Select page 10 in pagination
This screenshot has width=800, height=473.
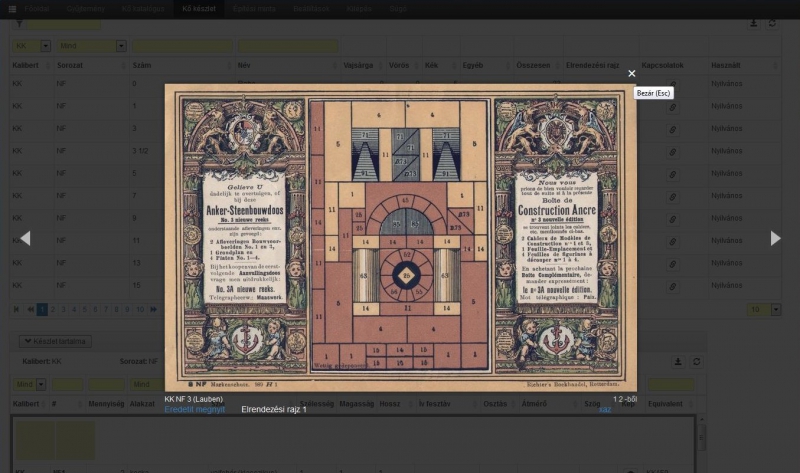pyautogui.click(x=140, y=309)
